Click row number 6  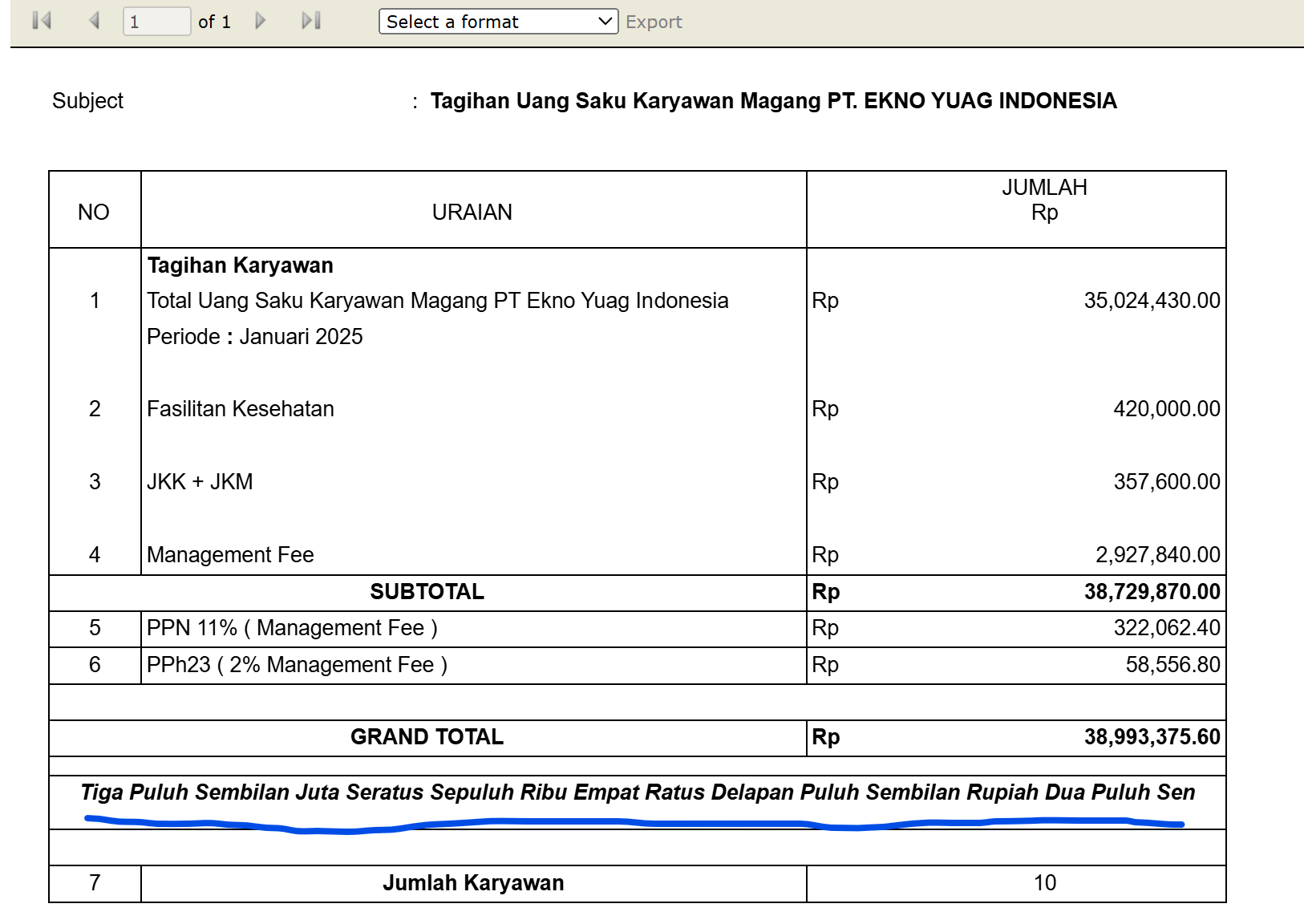point(95,665)
